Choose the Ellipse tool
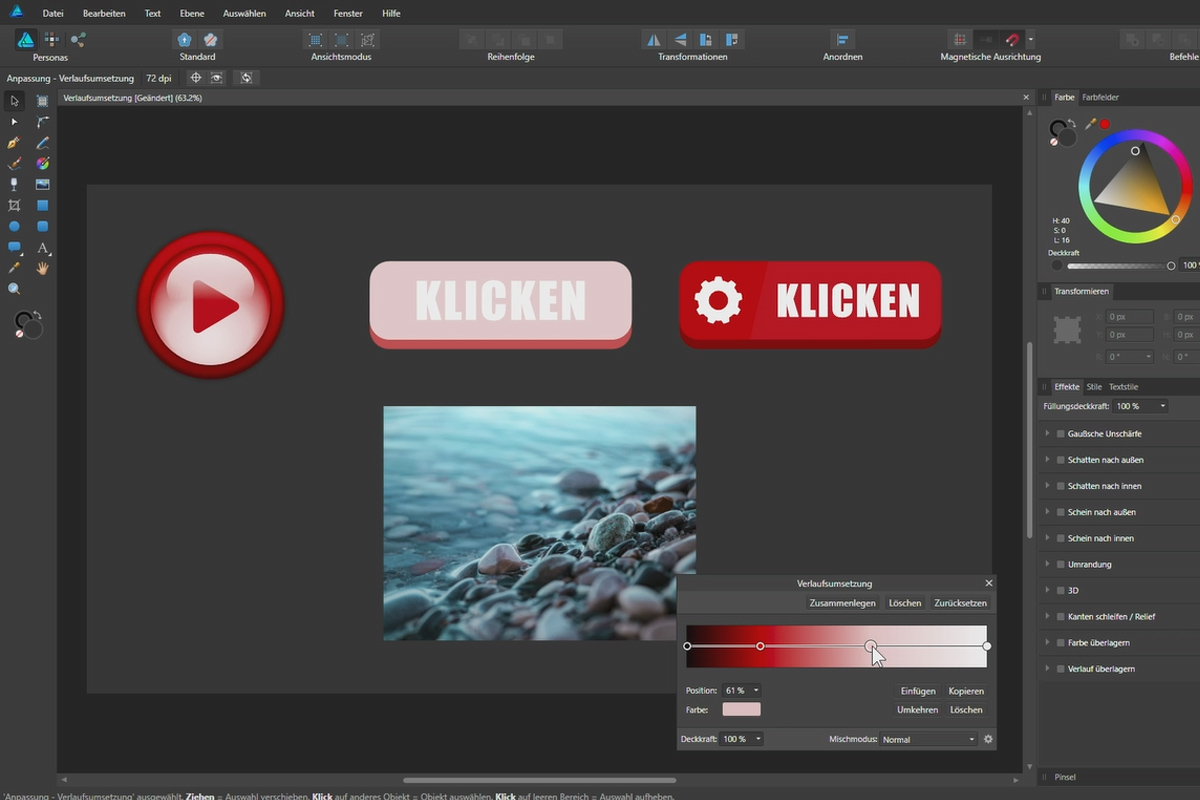The height and width of the screenshot is (800, 1200). 14,226
